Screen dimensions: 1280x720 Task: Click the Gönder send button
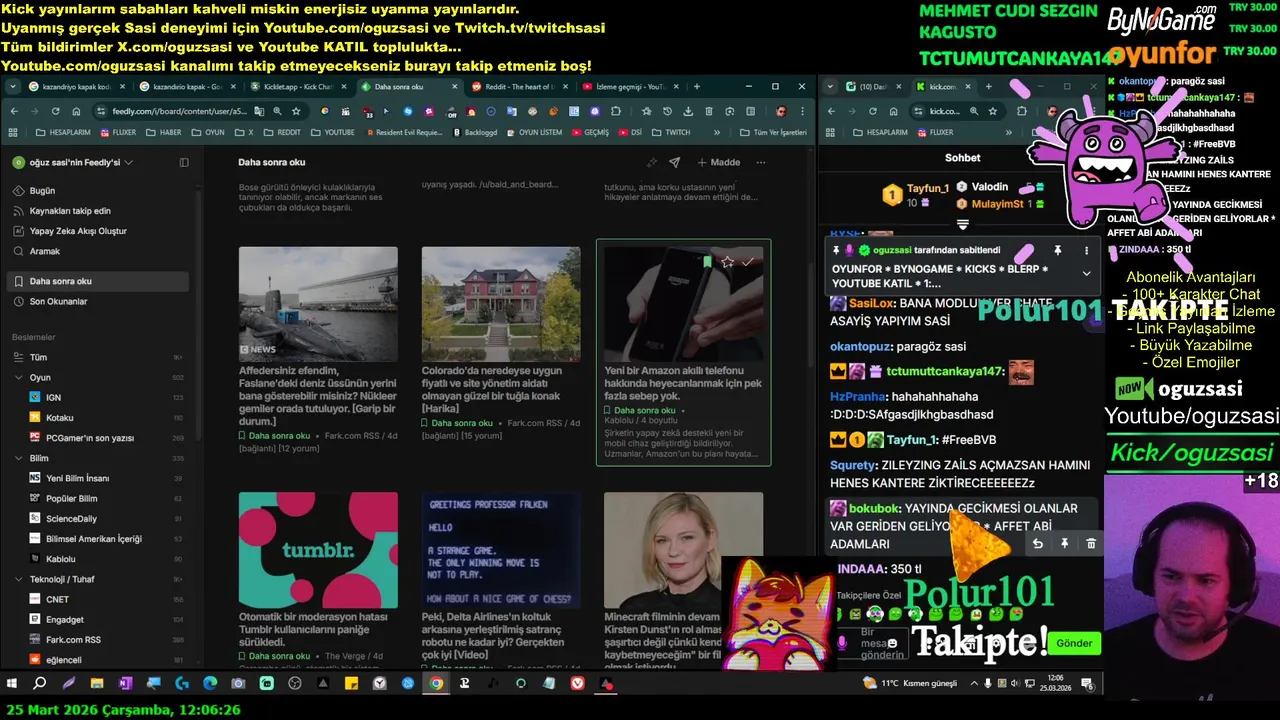pos(1074,643)
